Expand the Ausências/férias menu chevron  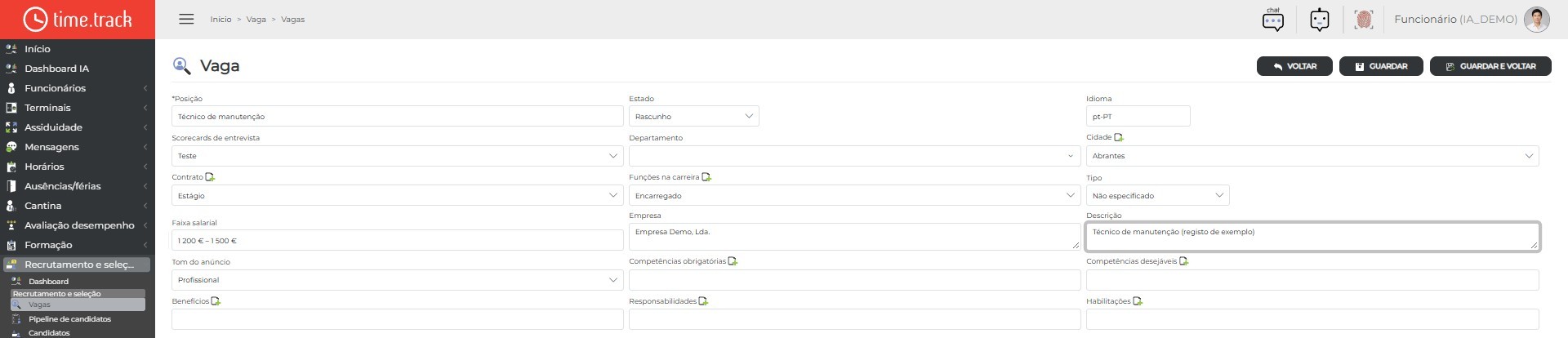(x=145, y=186)
